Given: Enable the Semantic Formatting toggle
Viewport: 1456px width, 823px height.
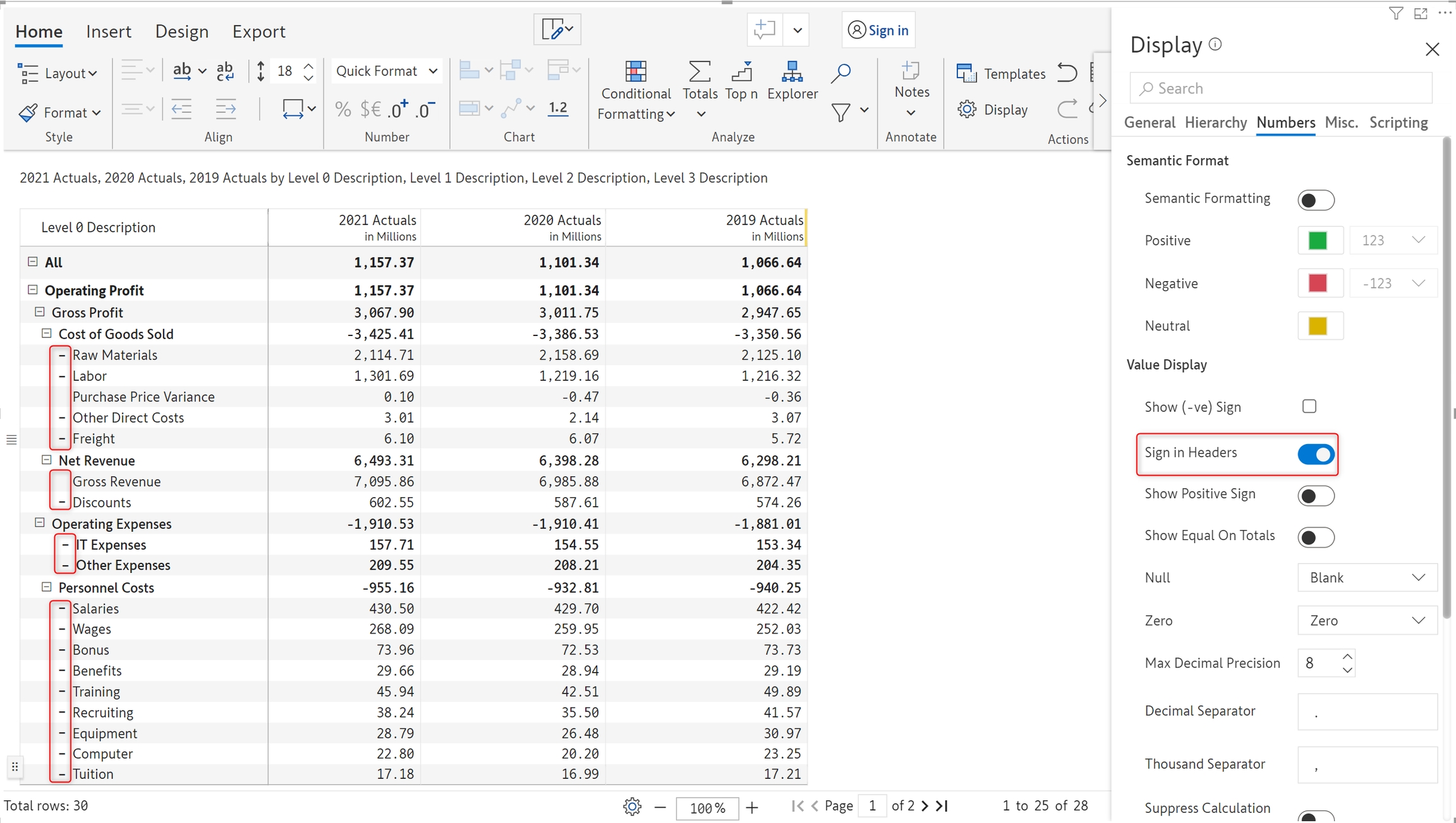Looking at the screenshot, I should 1315,200.
